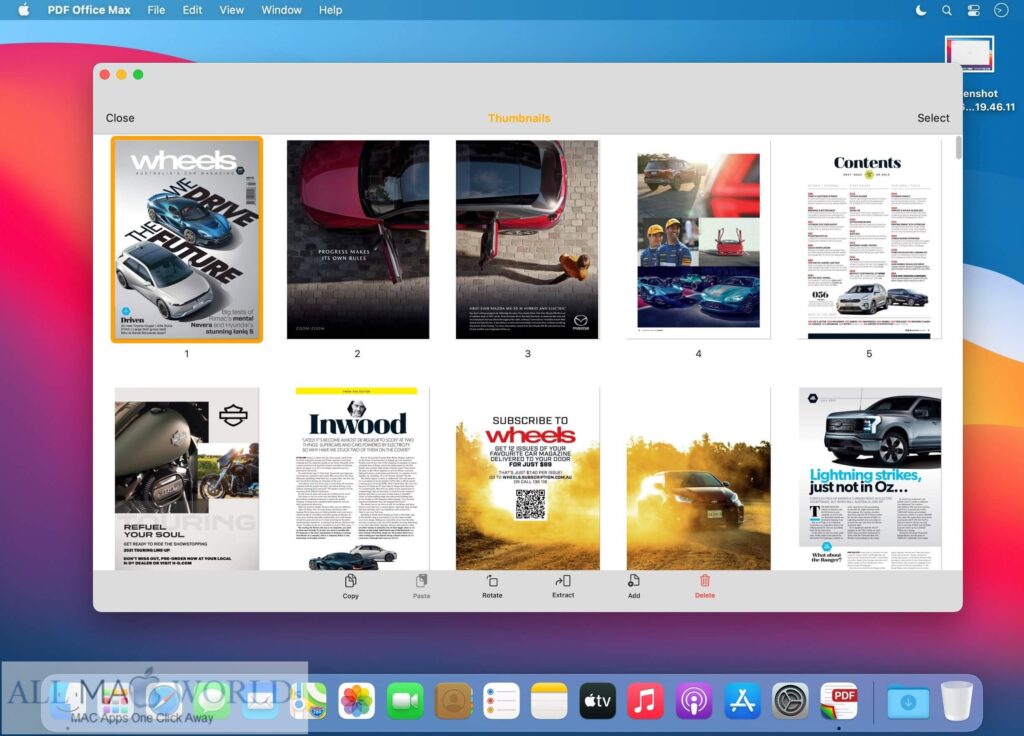This screenshot has height=736, width=1024.
Task: Click the thumbnails vertical scrollbar
Action: click(x=958, y=148)
